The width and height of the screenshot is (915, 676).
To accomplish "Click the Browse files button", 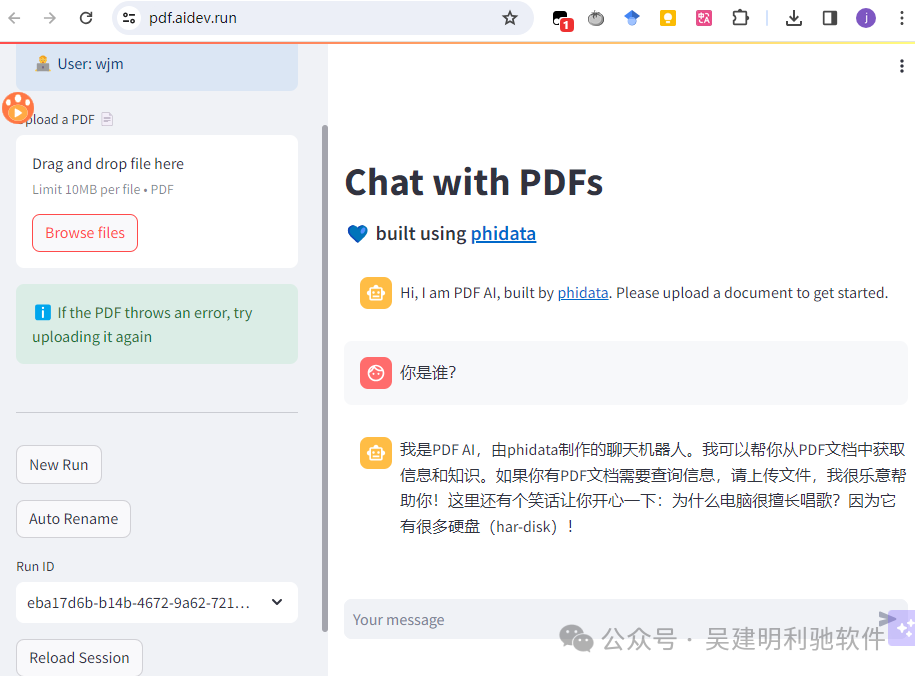I will point(85,233).
